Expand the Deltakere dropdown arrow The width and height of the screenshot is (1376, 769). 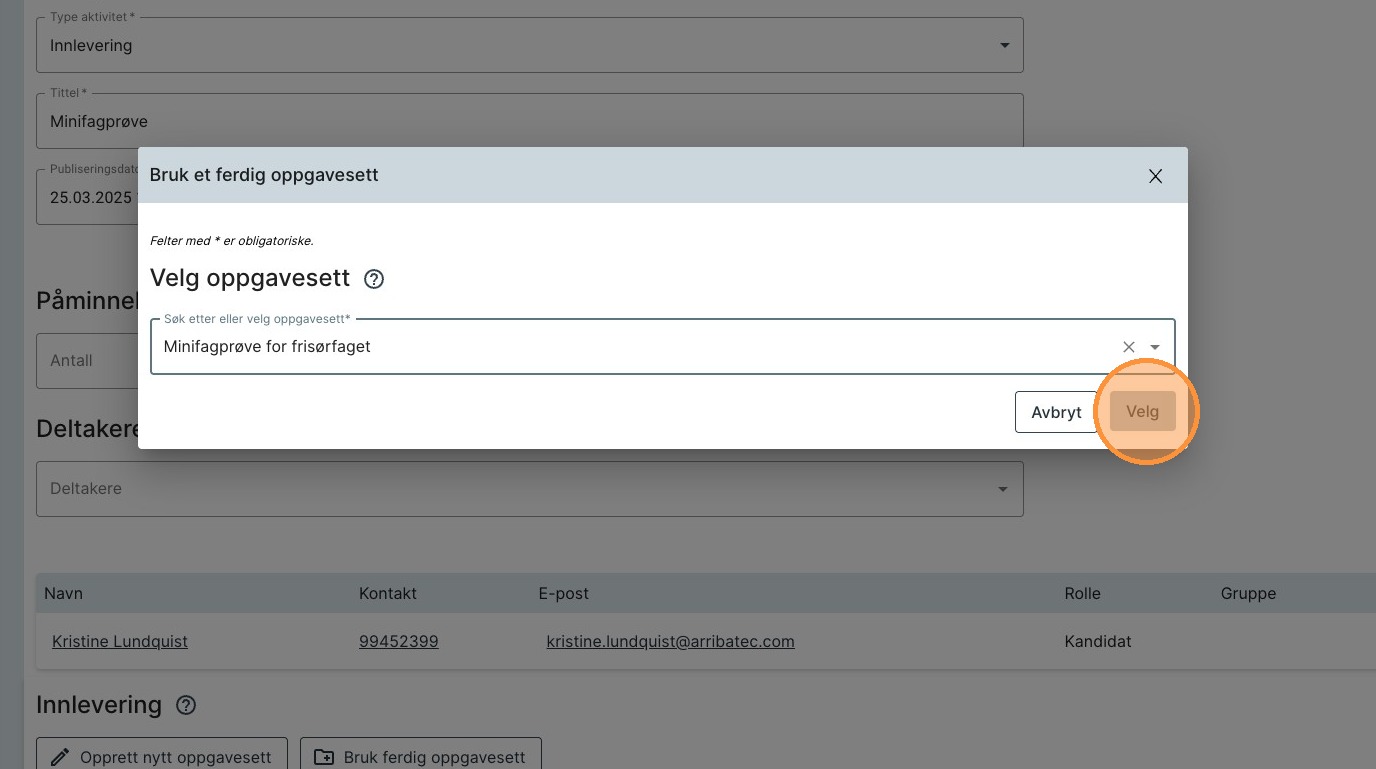1002,489
